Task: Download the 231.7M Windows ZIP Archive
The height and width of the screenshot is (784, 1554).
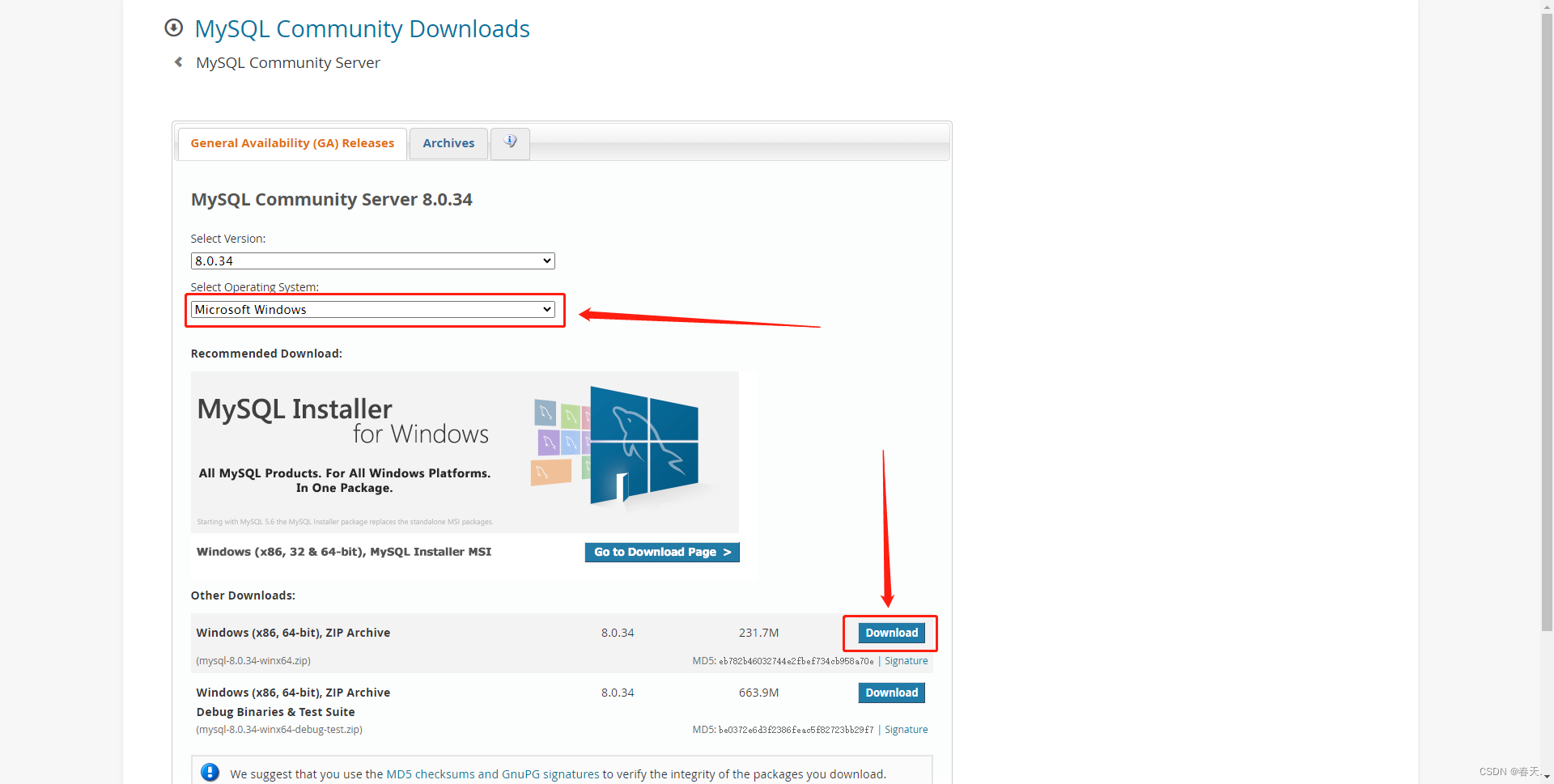Action: [891, 633]
